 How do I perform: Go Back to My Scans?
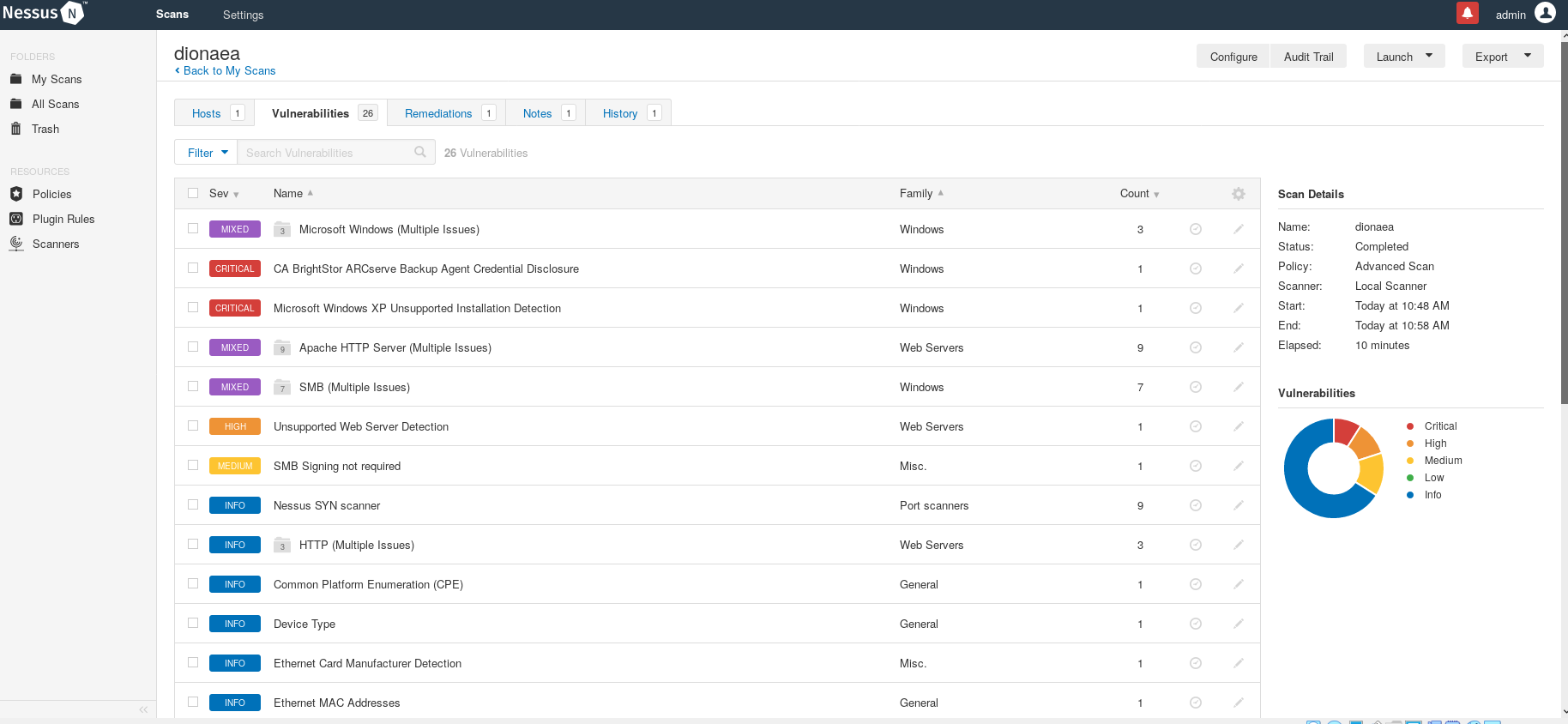coord(226,70)
